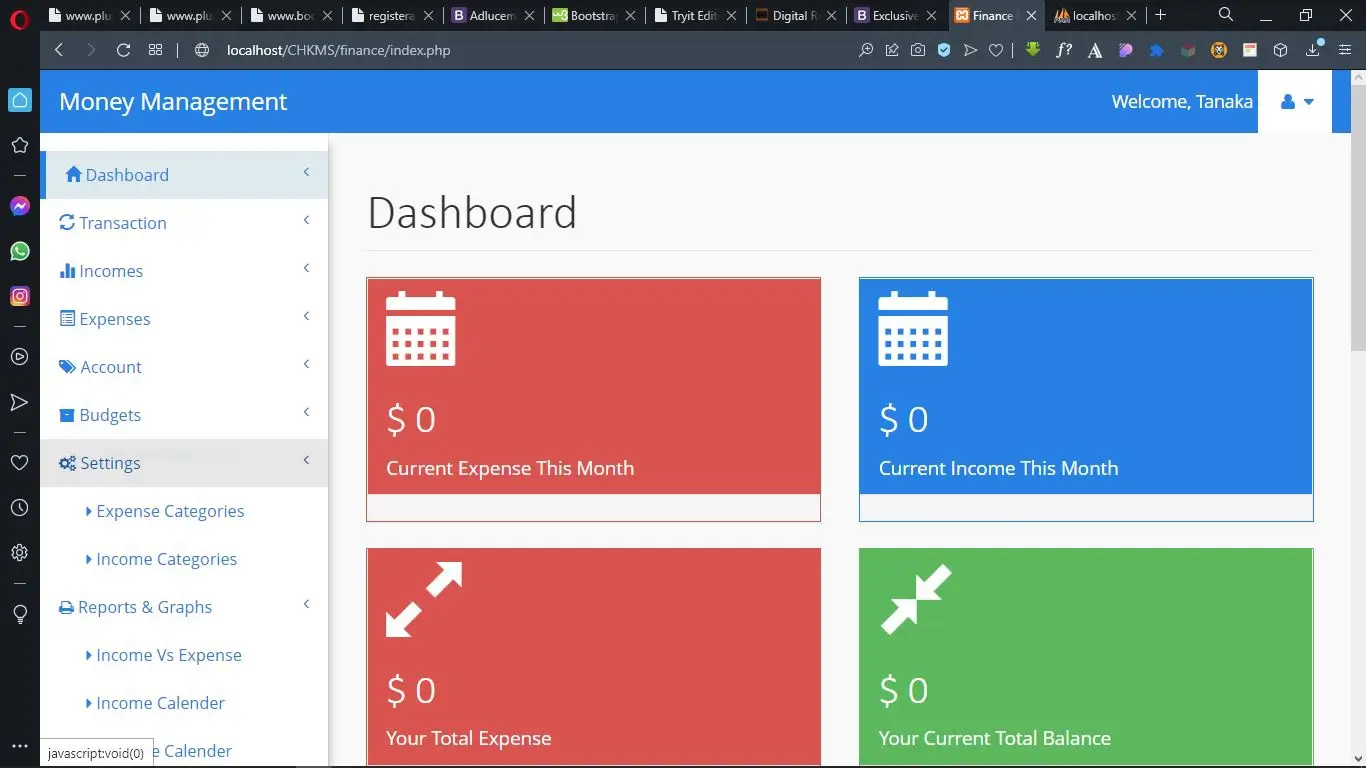Click the Transaction refresh icon
Image resolution: width=1366 pixels, height=768 pixels.
pos(67,223)
